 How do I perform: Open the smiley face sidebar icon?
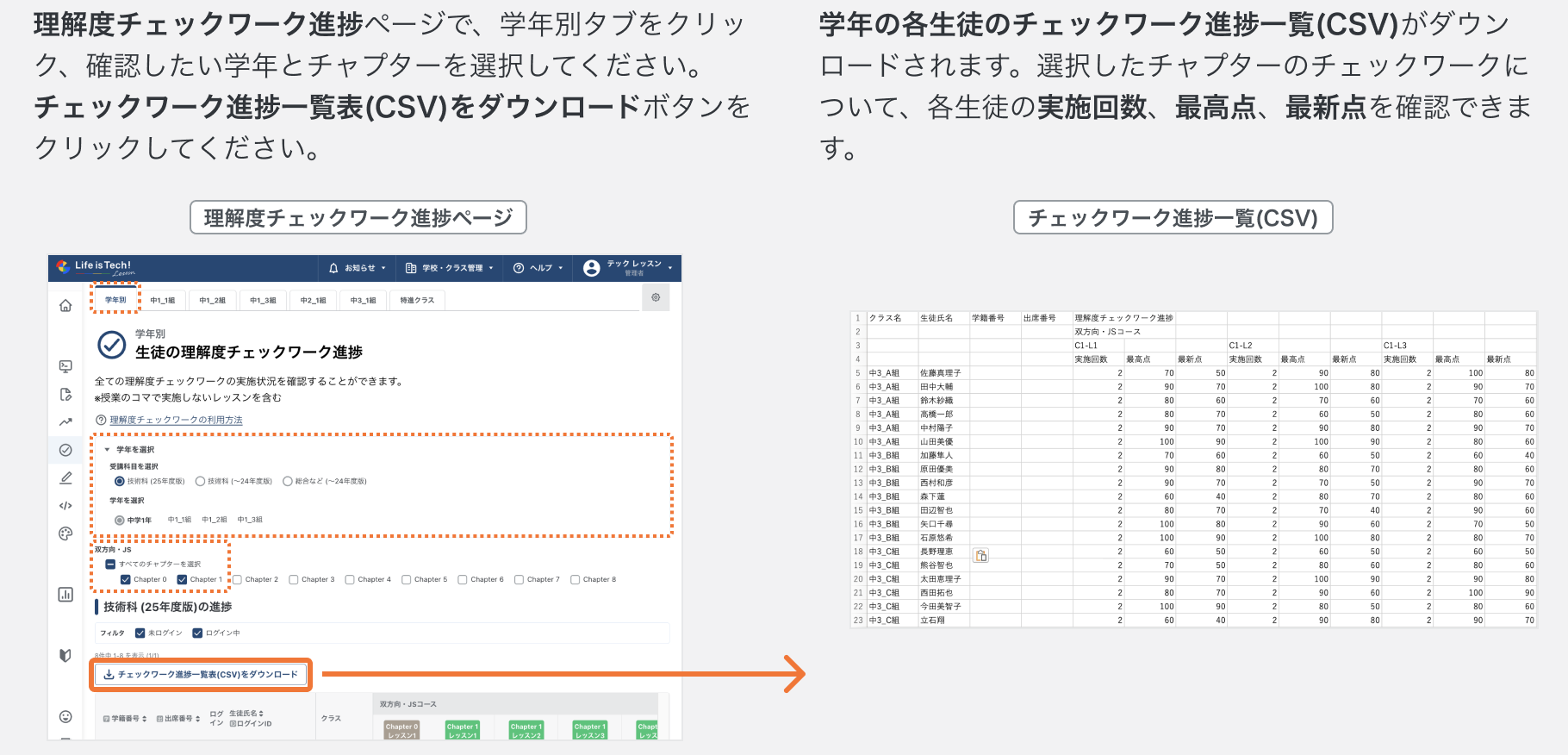65,717
